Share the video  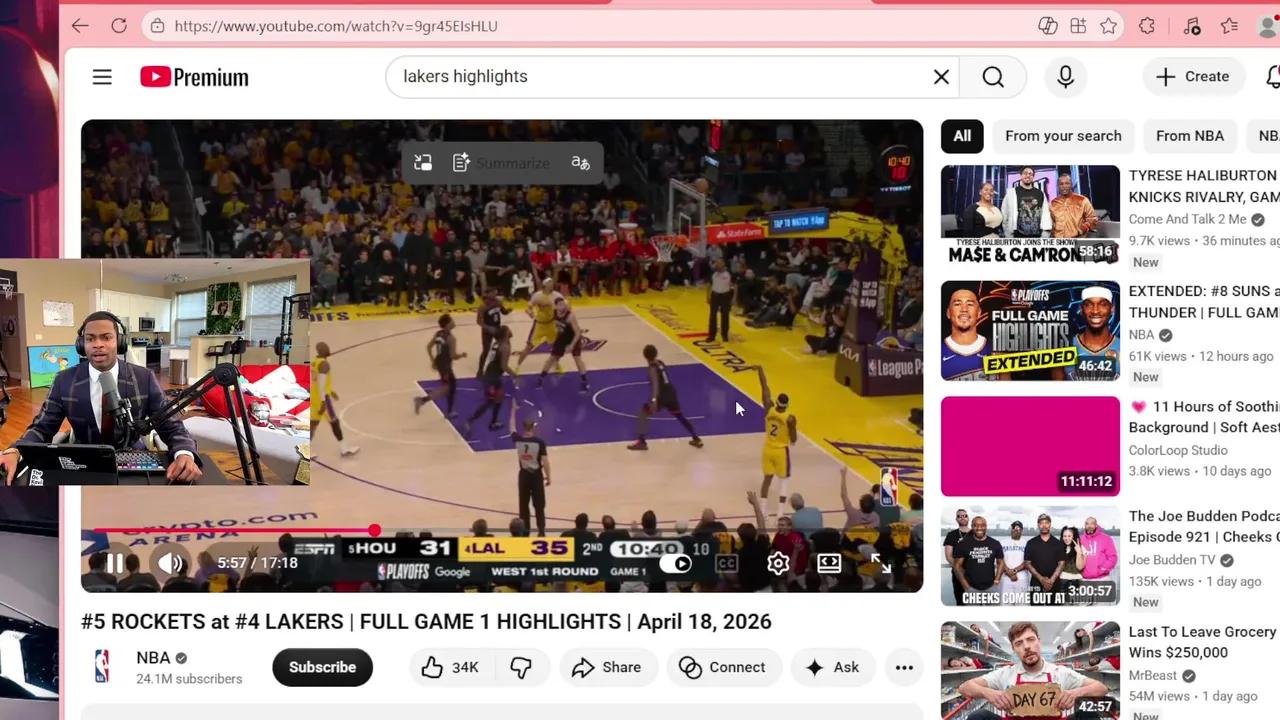pos(607,667)
